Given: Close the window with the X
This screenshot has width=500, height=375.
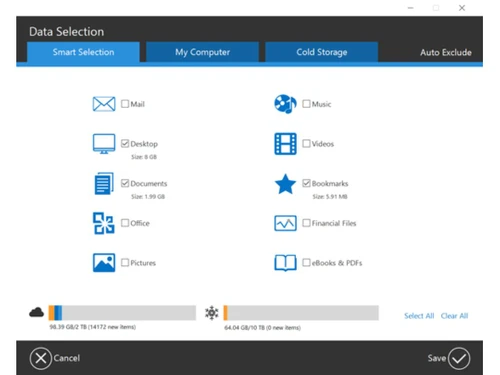Looking at the screenshot, I should 462,8.
